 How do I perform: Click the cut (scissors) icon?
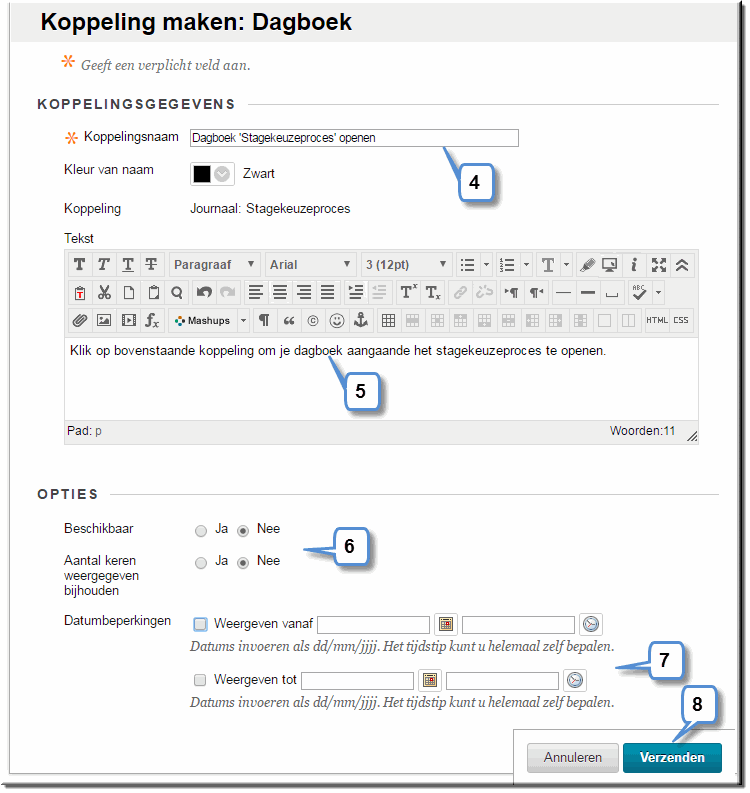[104, 293]
